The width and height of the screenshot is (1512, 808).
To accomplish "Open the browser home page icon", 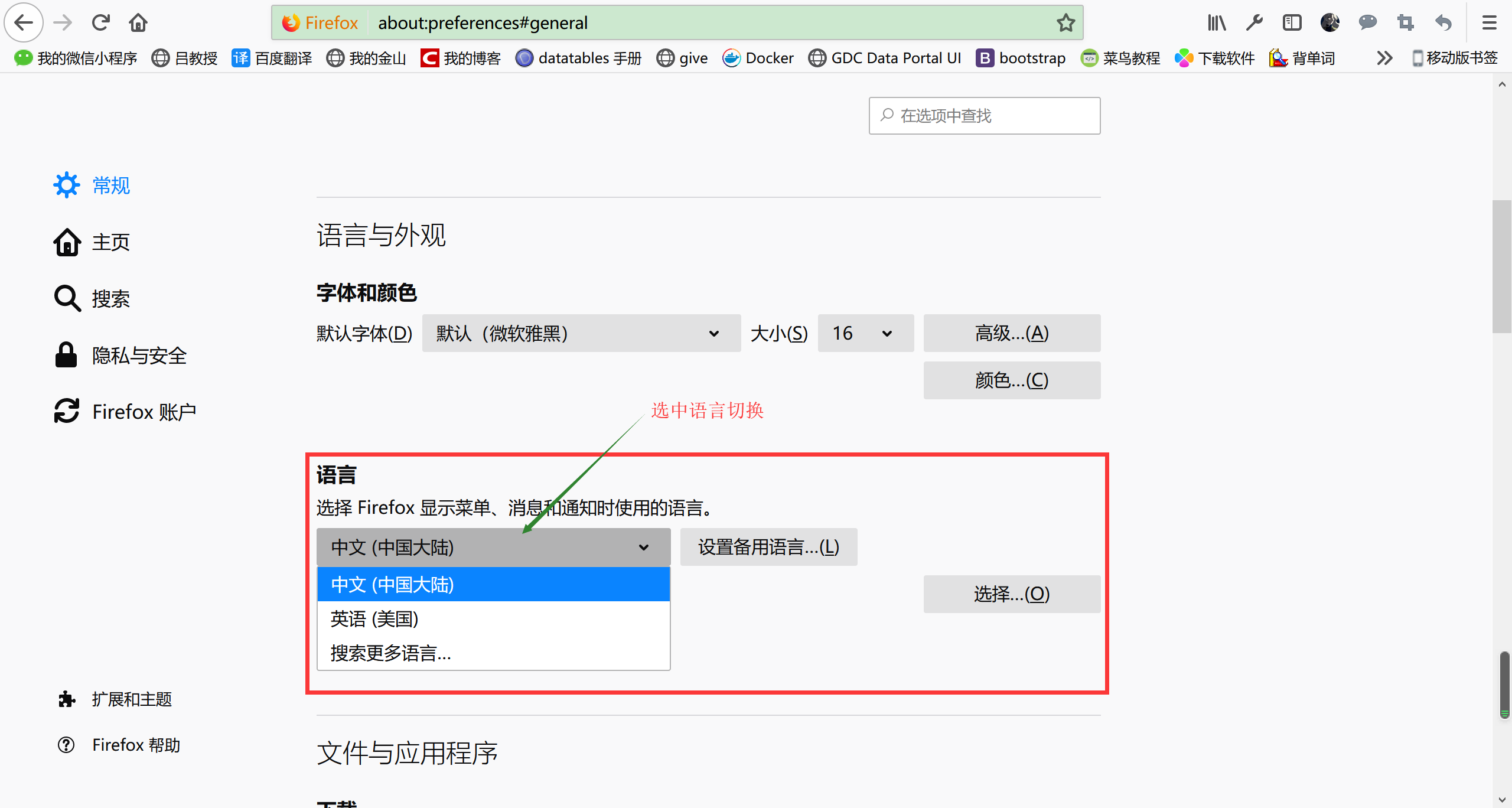I will [x=138, y=22].
